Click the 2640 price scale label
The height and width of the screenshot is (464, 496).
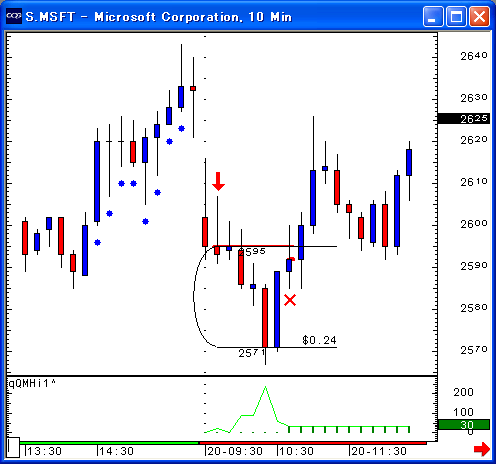click(x=474, y=56)
